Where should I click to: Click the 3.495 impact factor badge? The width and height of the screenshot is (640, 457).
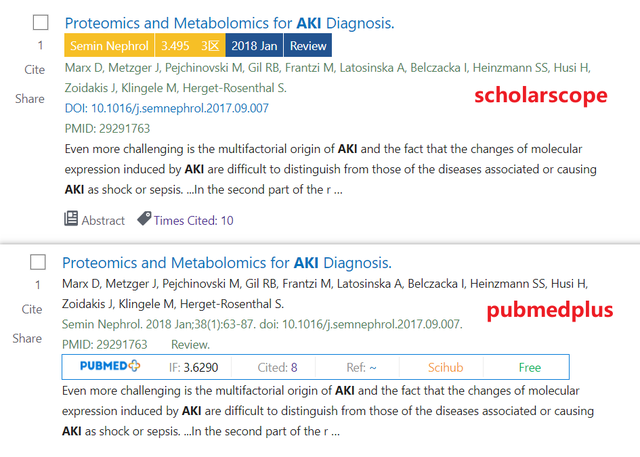pos(190,45)
